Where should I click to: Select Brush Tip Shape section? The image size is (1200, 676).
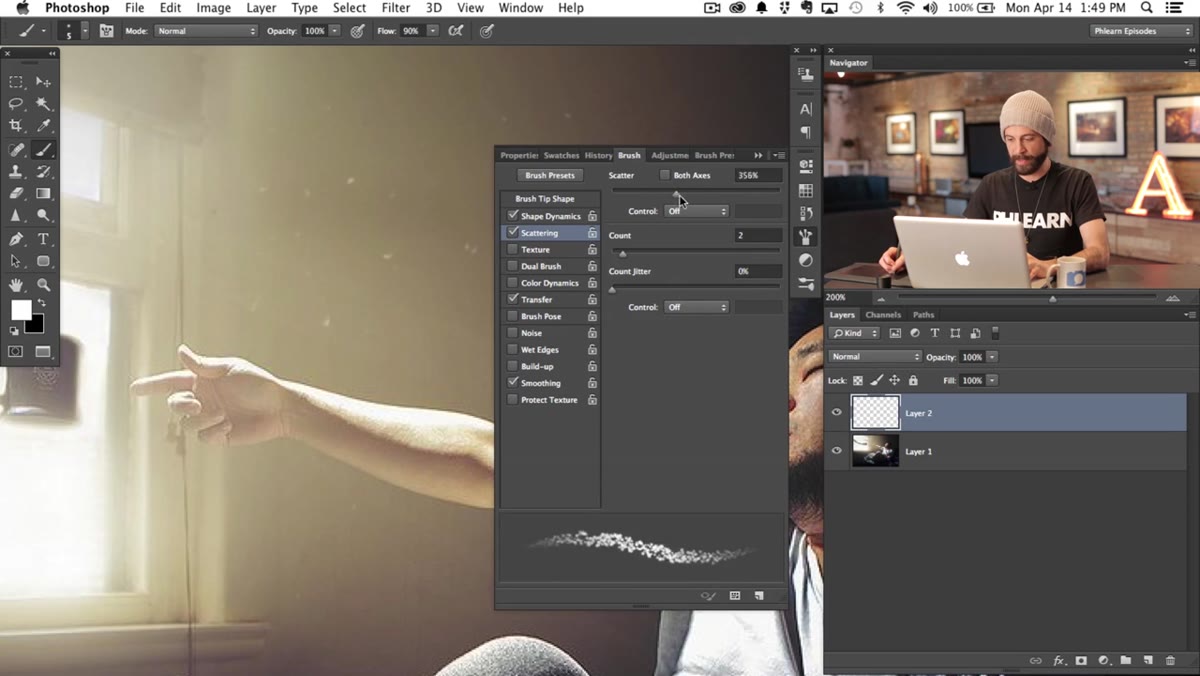pyautogui.click(x=545, y=199)
